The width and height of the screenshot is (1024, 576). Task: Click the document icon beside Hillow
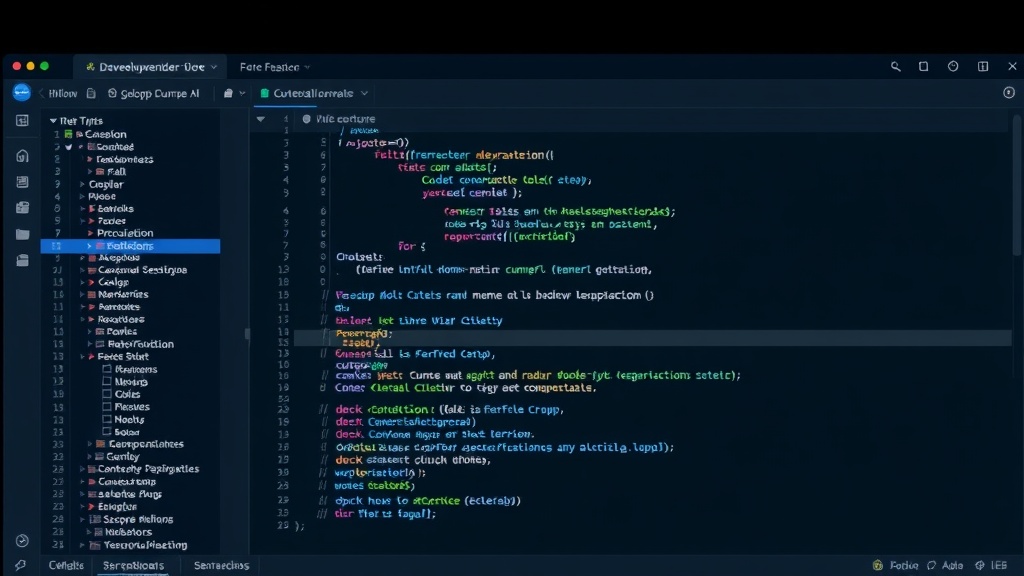coord(91,93)
